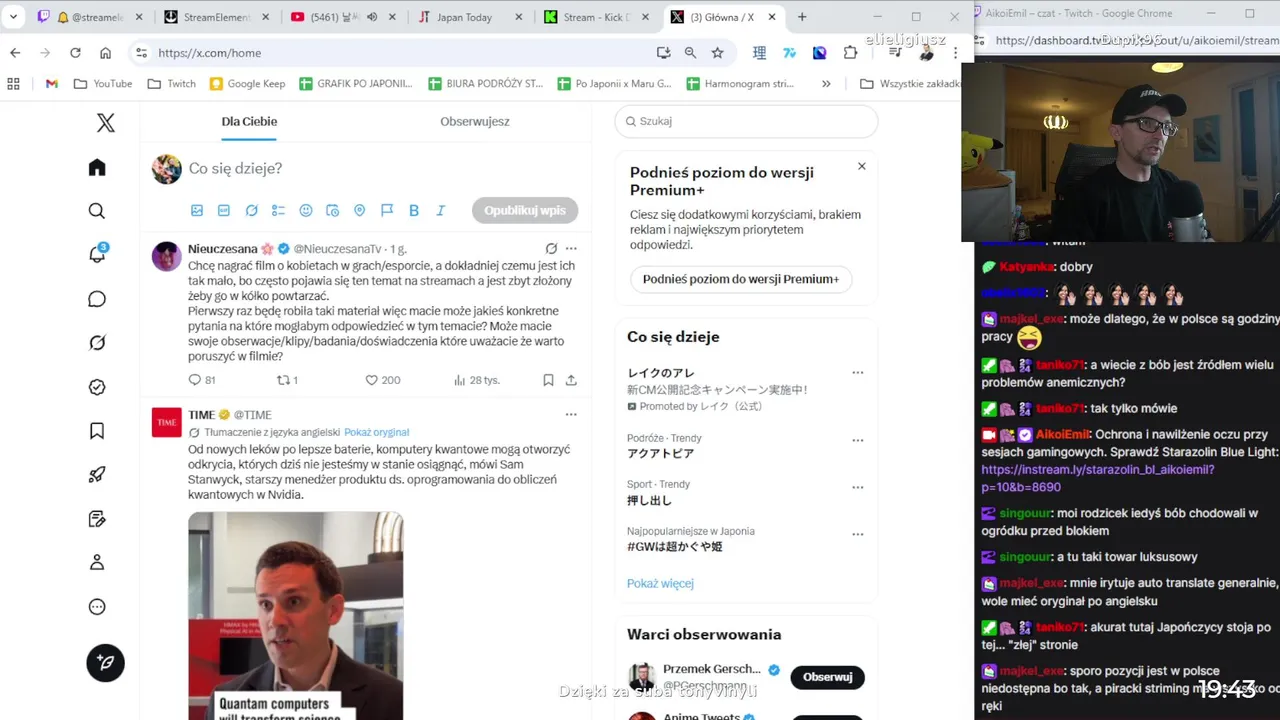The height and width of the screenshot is (720, 1280).
Task: Dismiss the Premium+ promo card
Action: (861, 166)
